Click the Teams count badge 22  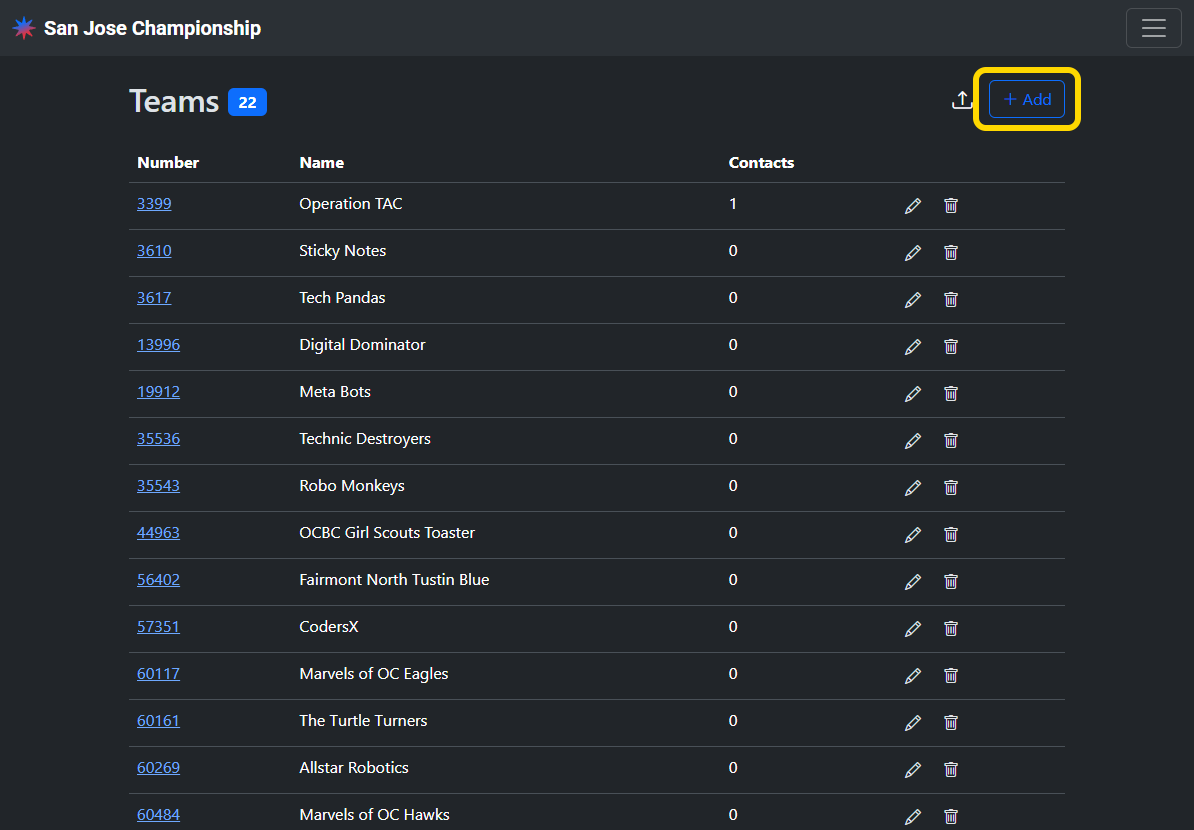[247, 102]
